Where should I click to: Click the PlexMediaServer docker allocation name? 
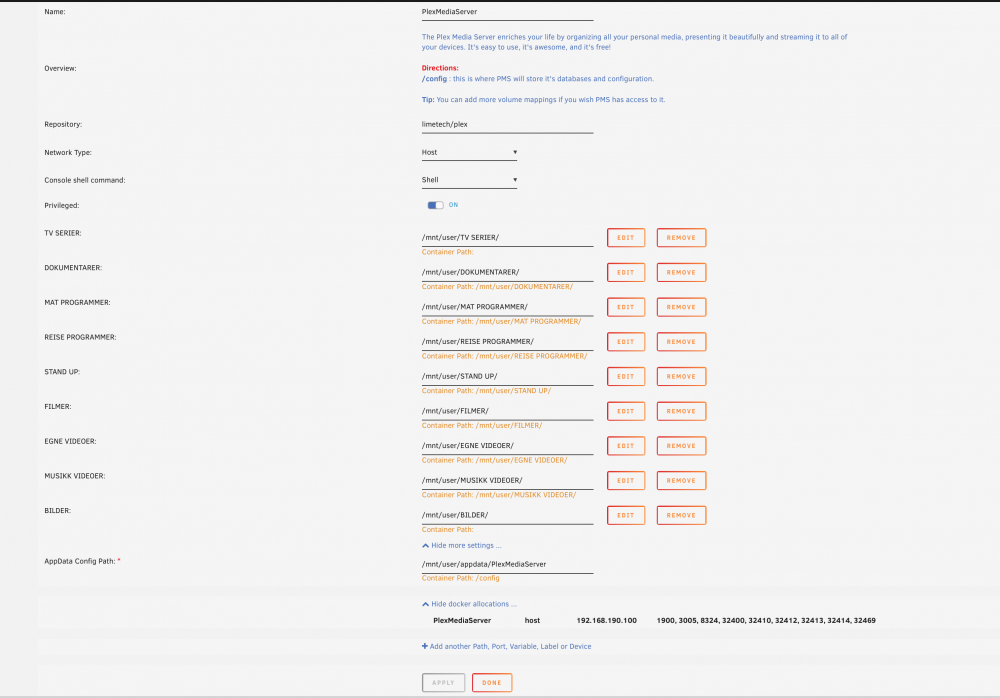[462, 620]
